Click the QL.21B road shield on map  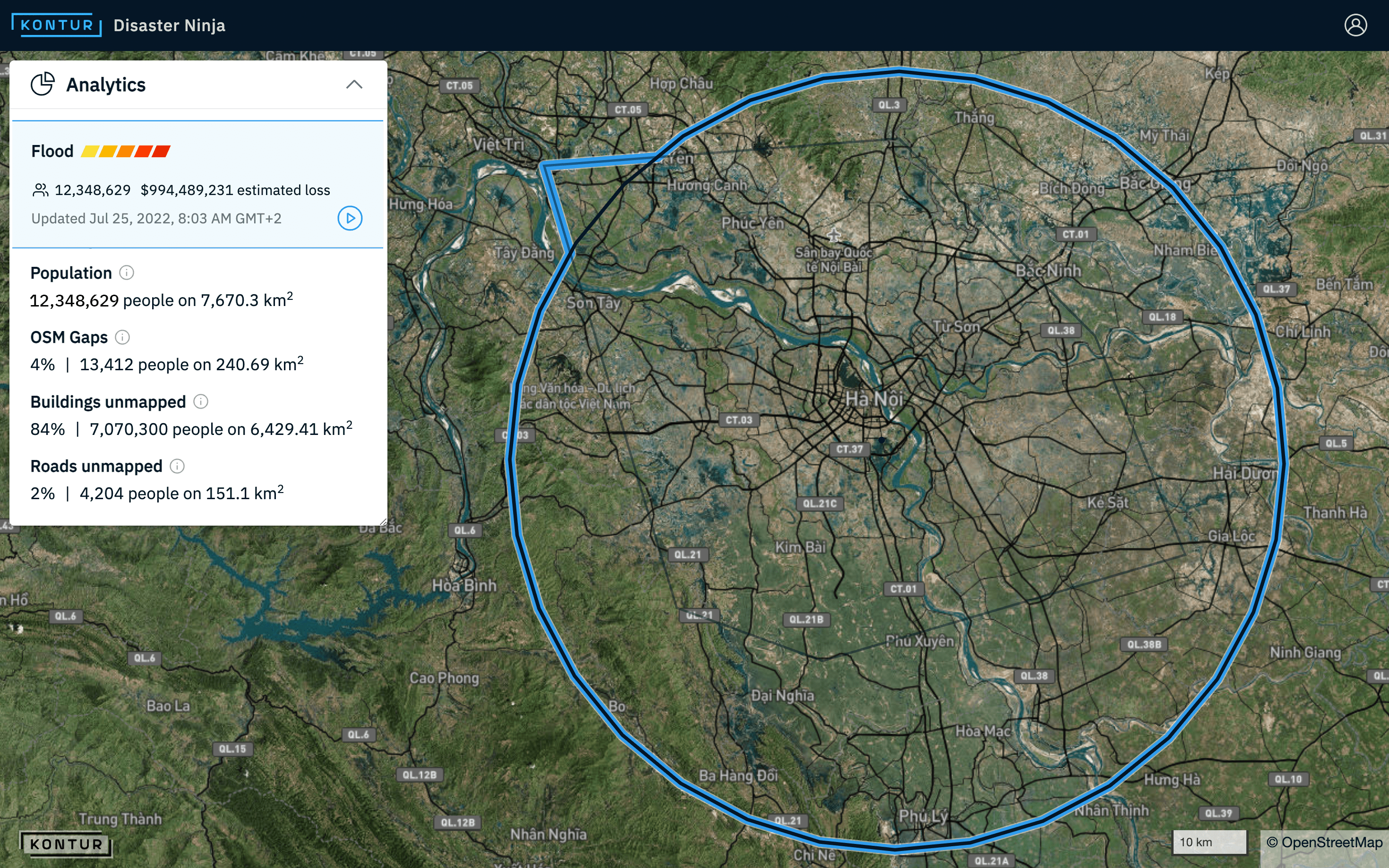click(806, 620)
